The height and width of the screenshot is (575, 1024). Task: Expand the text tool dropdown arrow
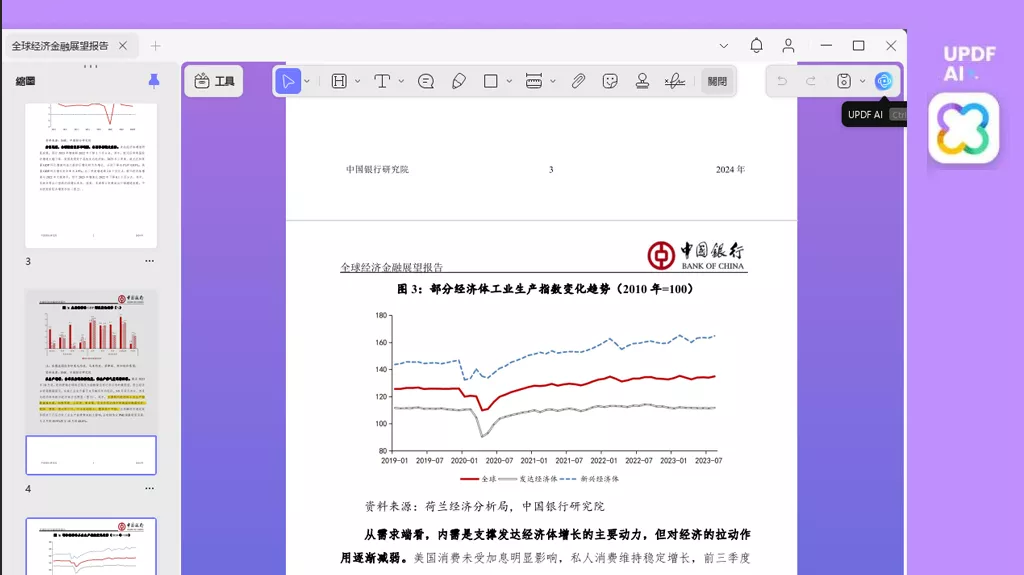coord(401,82)
